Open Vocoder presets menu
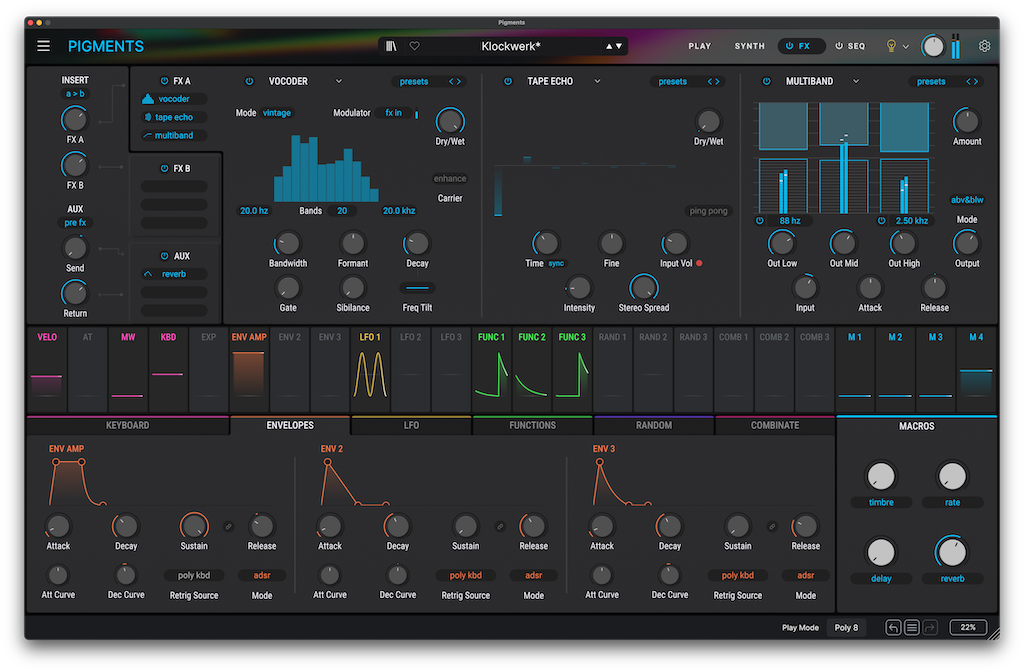The width and height of the screenshot is (1024, 672). pos(414,82)
